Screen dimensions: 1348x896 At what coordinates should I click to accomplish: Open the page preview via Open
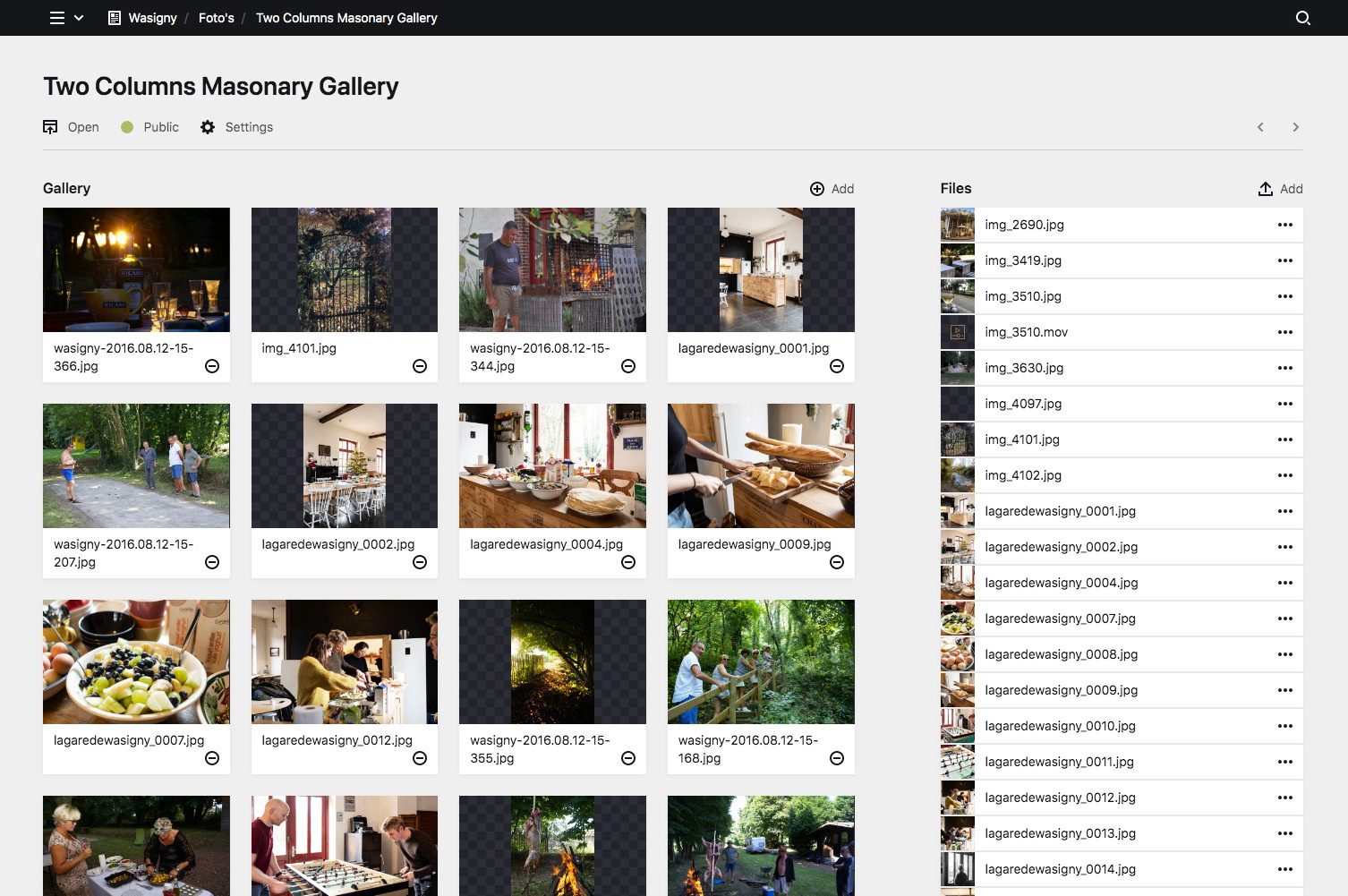[72, 127]
